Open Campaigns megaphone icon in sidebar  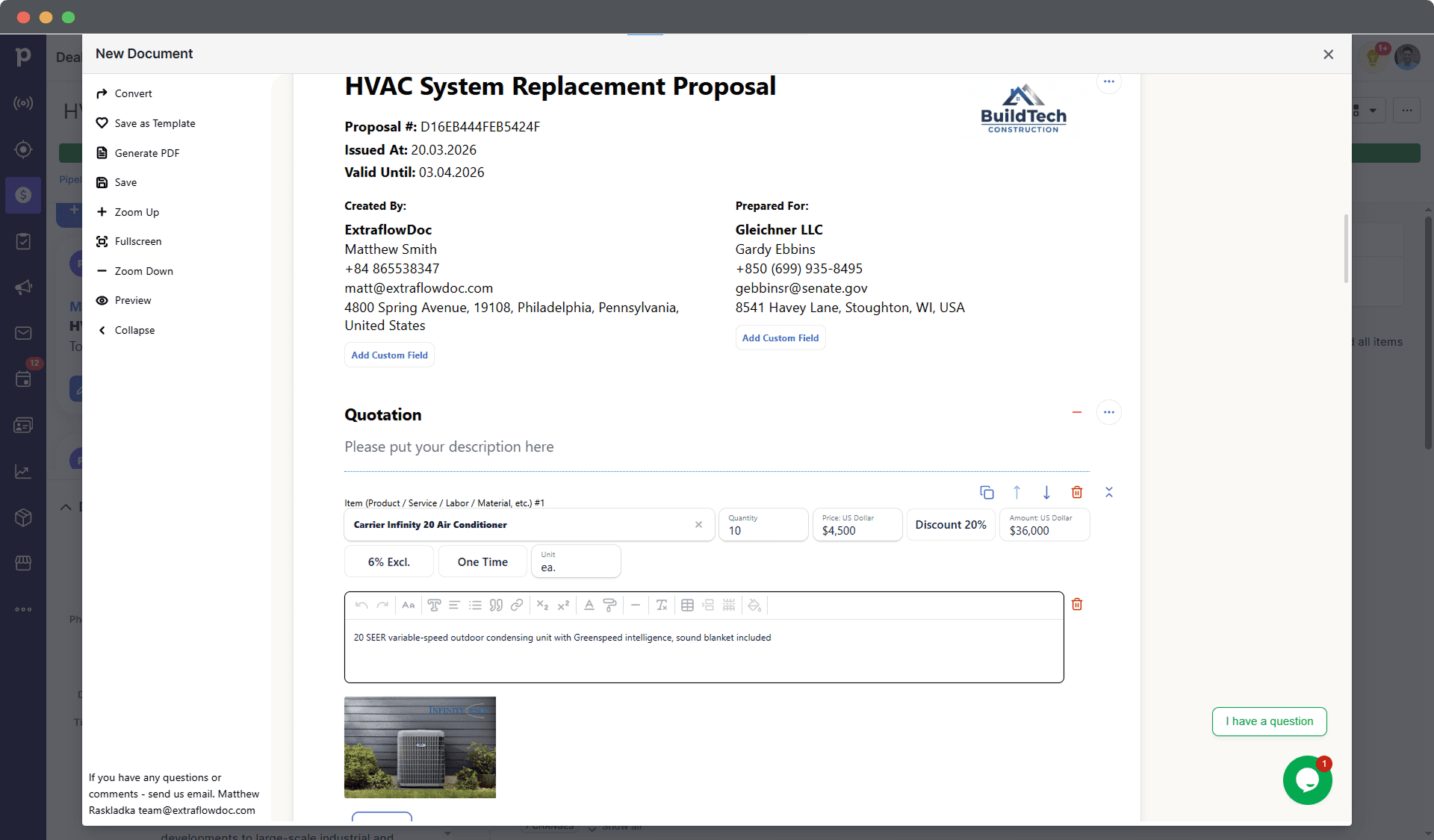click(x=23, y=287)
